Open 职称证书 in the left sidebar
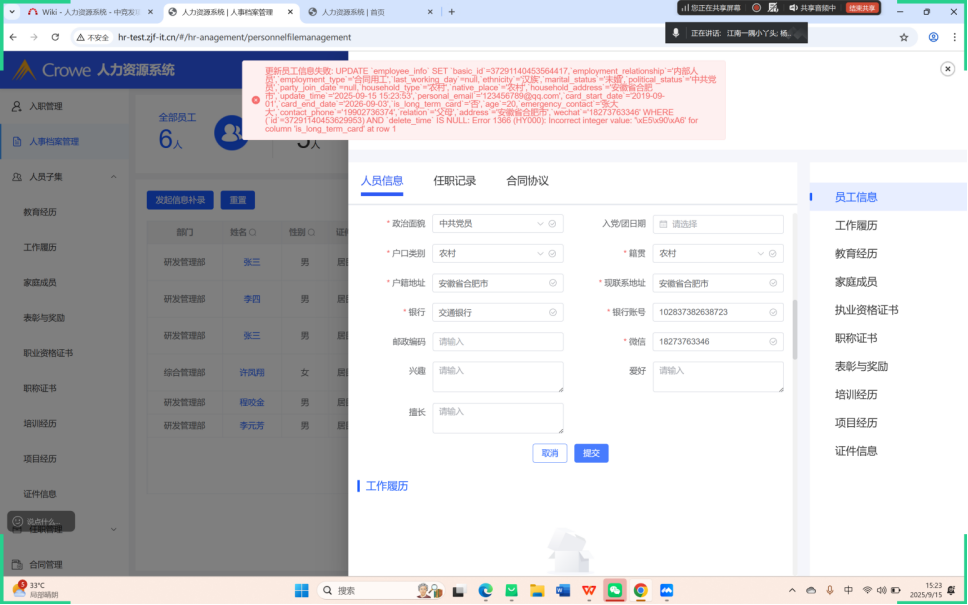This screenshot has width=968, height=605. click(40, 388)
